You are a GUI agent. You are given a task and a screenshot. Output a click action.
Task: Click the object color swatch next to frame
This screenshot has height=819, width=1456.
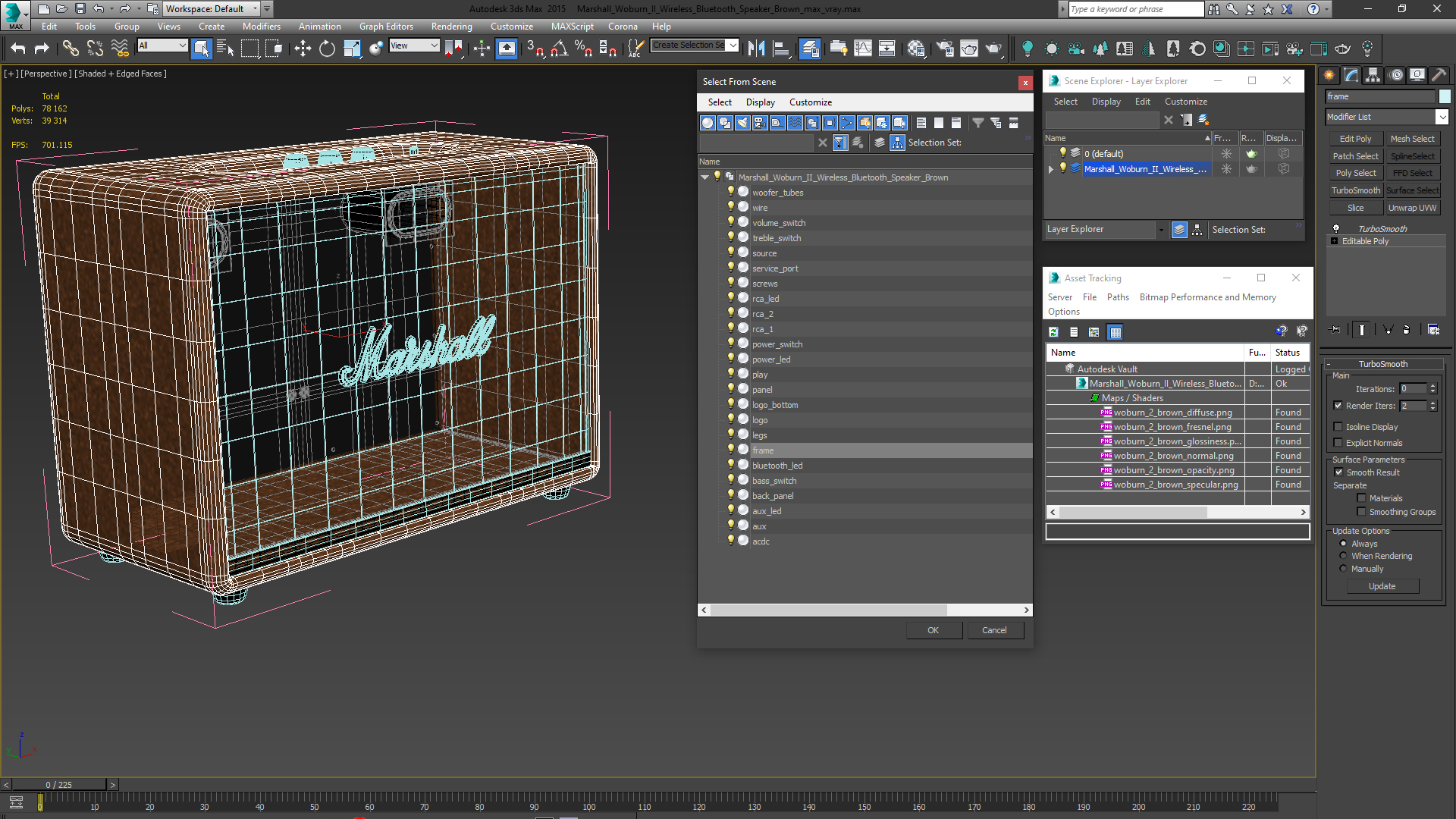1445,96
